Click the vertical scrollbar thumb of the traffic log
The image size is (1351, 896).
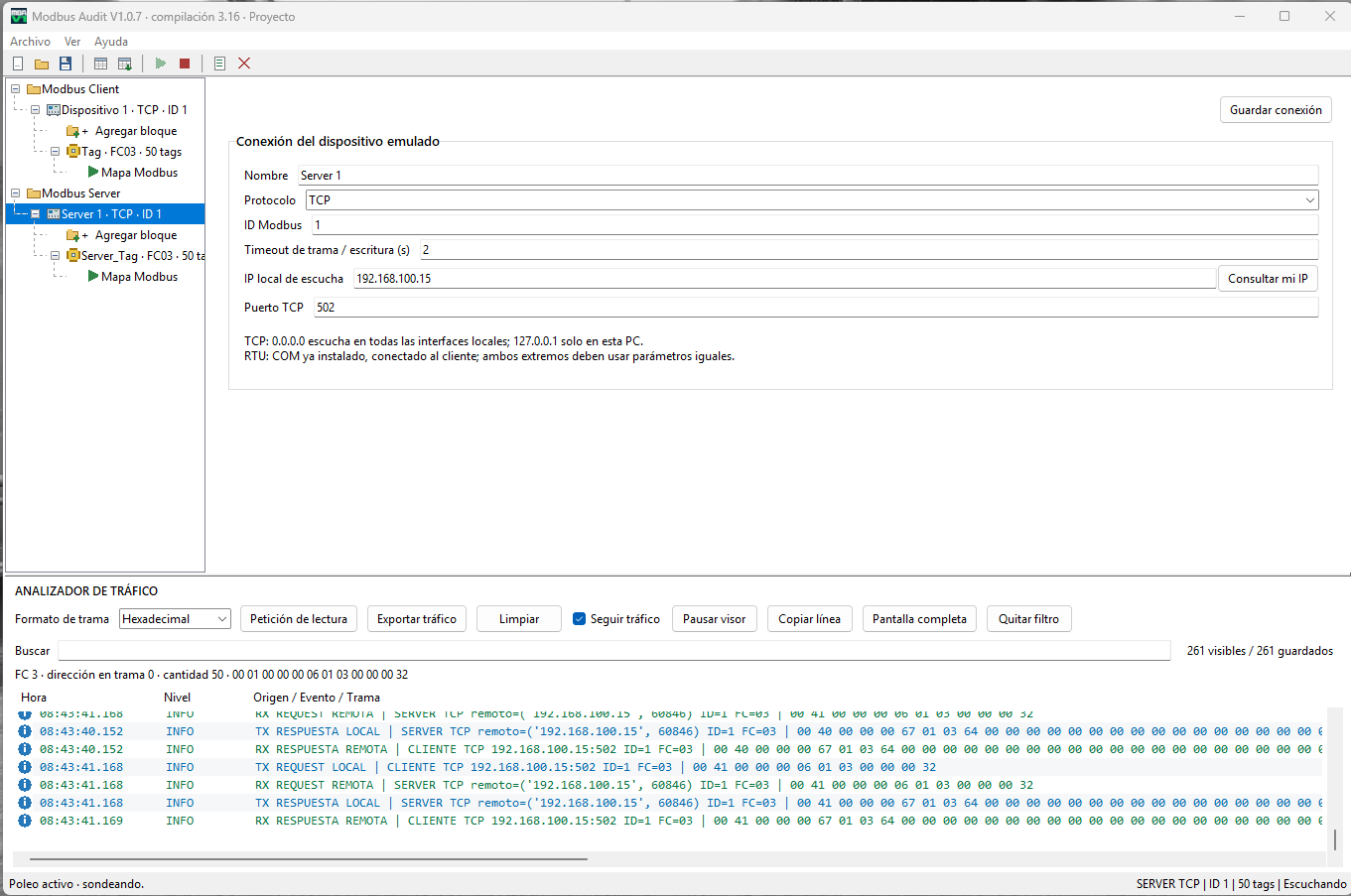click(x=1335, y=839)
